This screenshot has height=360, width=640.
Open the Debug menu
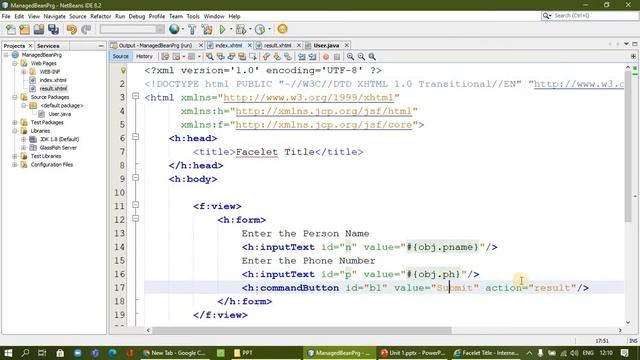coord(137,16)
